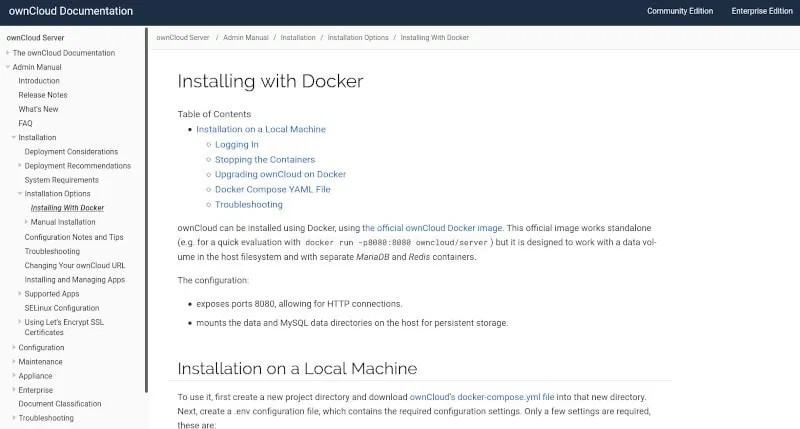
Task: Open the Enterprise Edition menu item
Action: click(762, 11)
